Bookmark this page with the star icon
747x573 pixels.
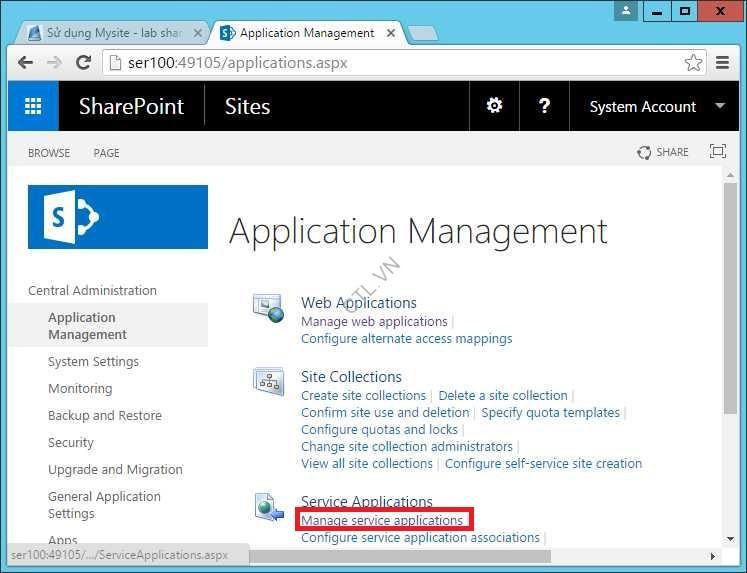(693, 63)
